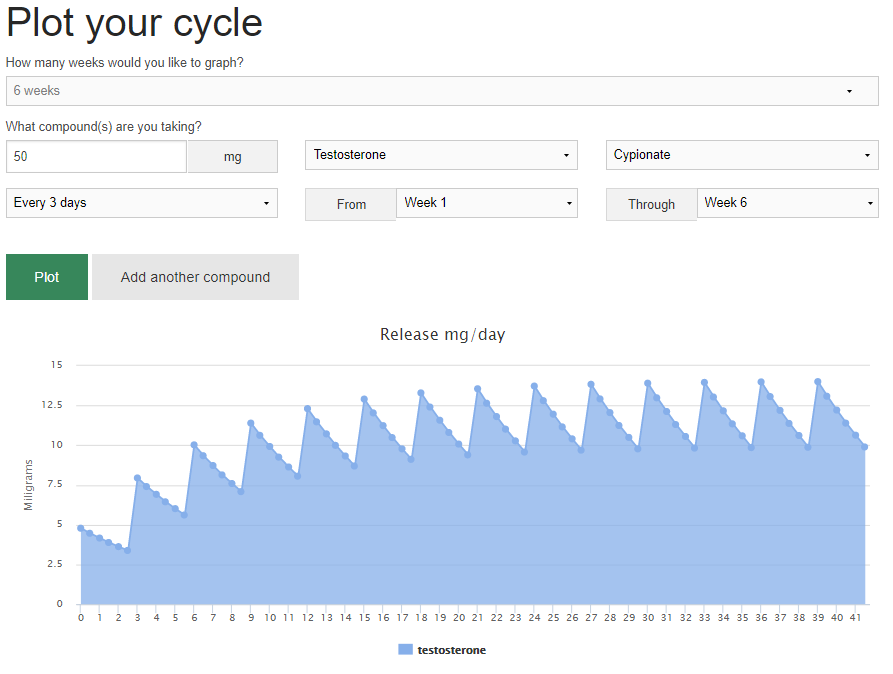Click the data point peak at day 6
This screenshot has height=674, width=893.
pos(194,445)
